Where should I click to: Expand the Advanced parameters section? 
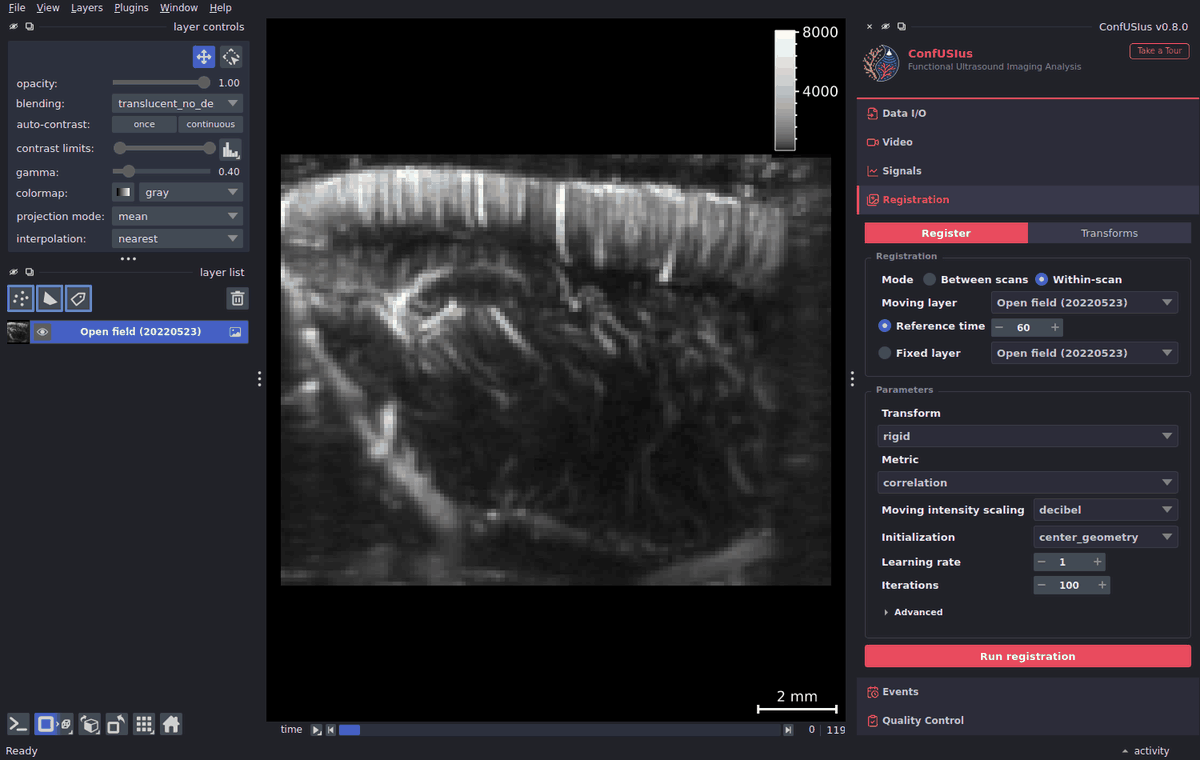[913, 612]
